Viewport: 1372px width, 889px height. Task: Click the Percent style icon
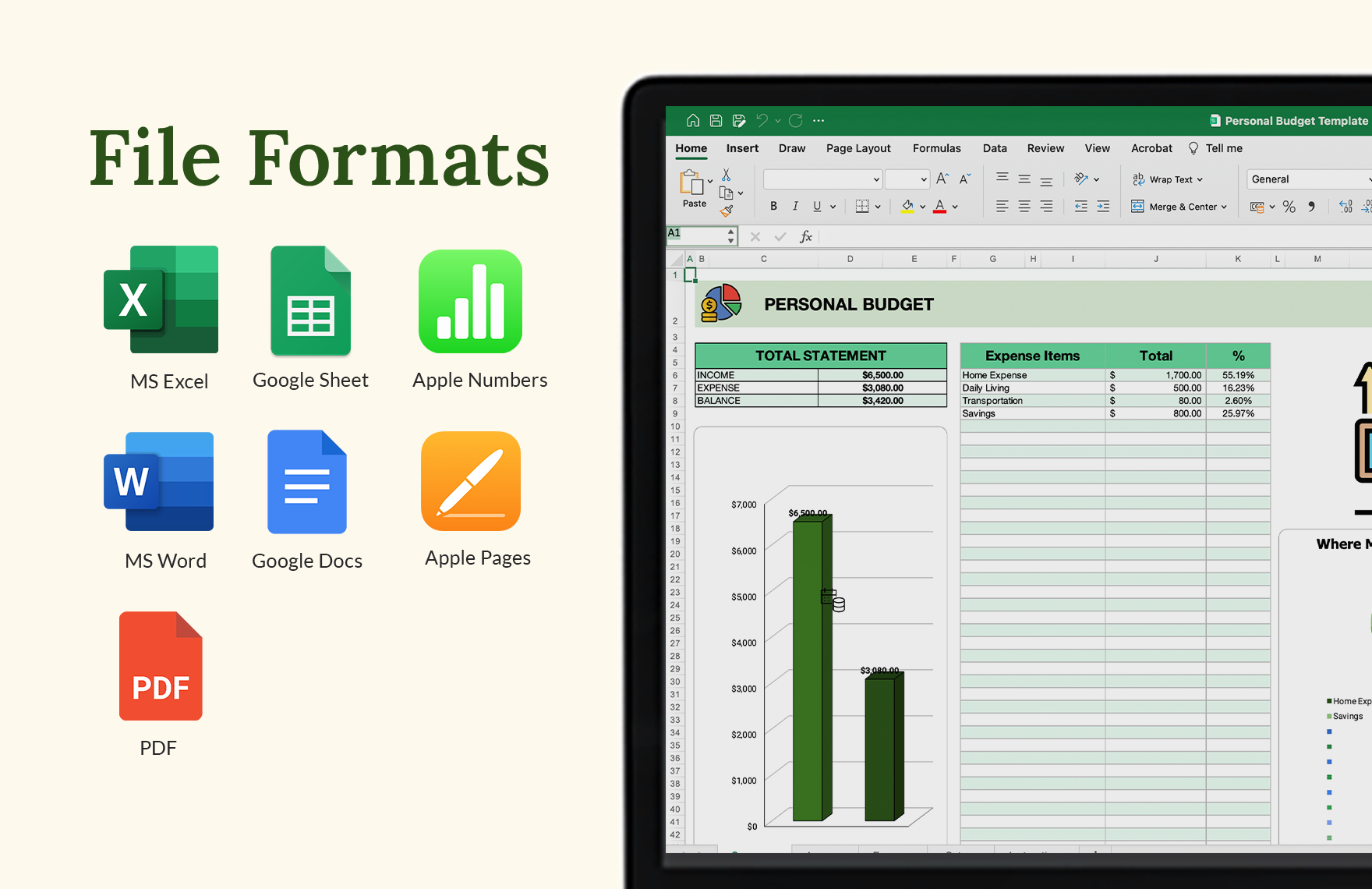click(1289, 207)
